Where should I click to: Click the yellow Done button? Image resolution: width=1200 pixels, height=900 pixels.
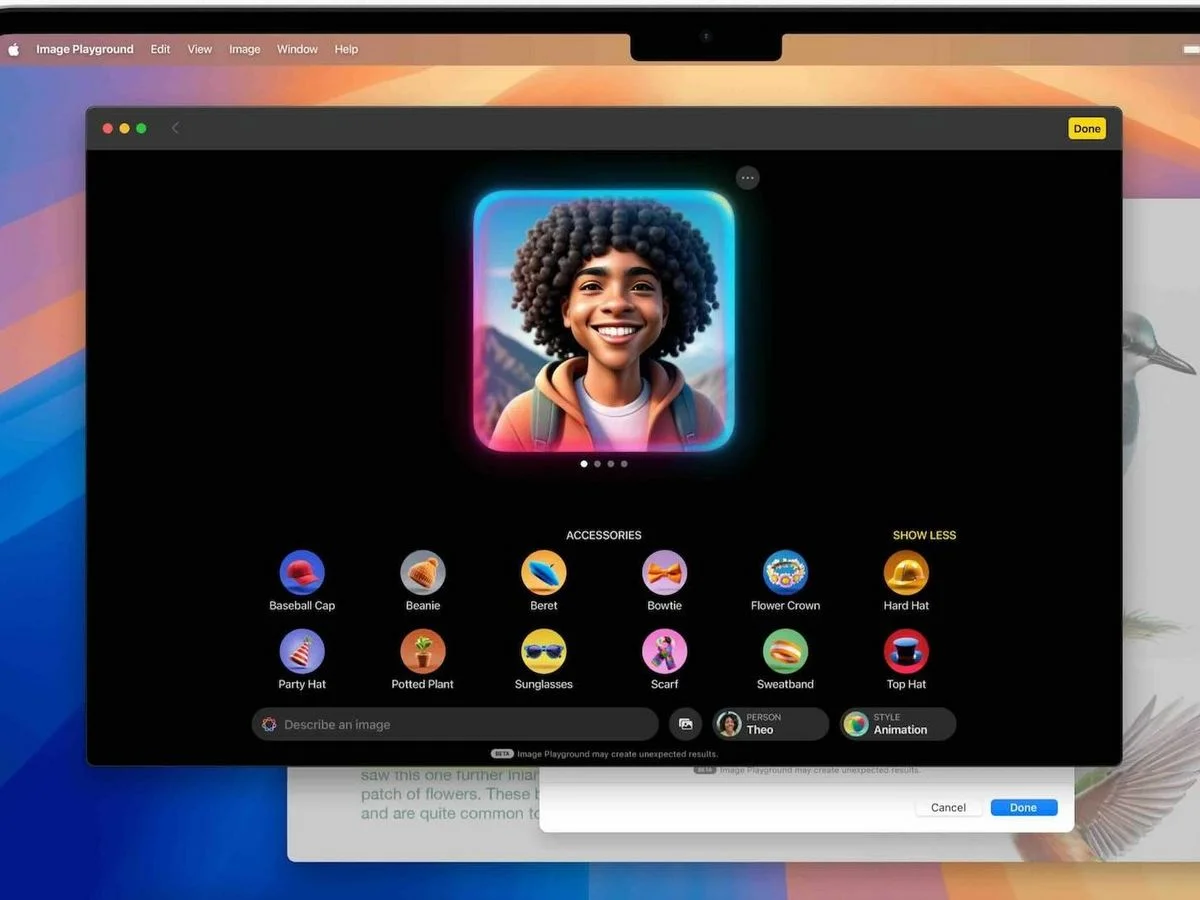[1087, 128]
